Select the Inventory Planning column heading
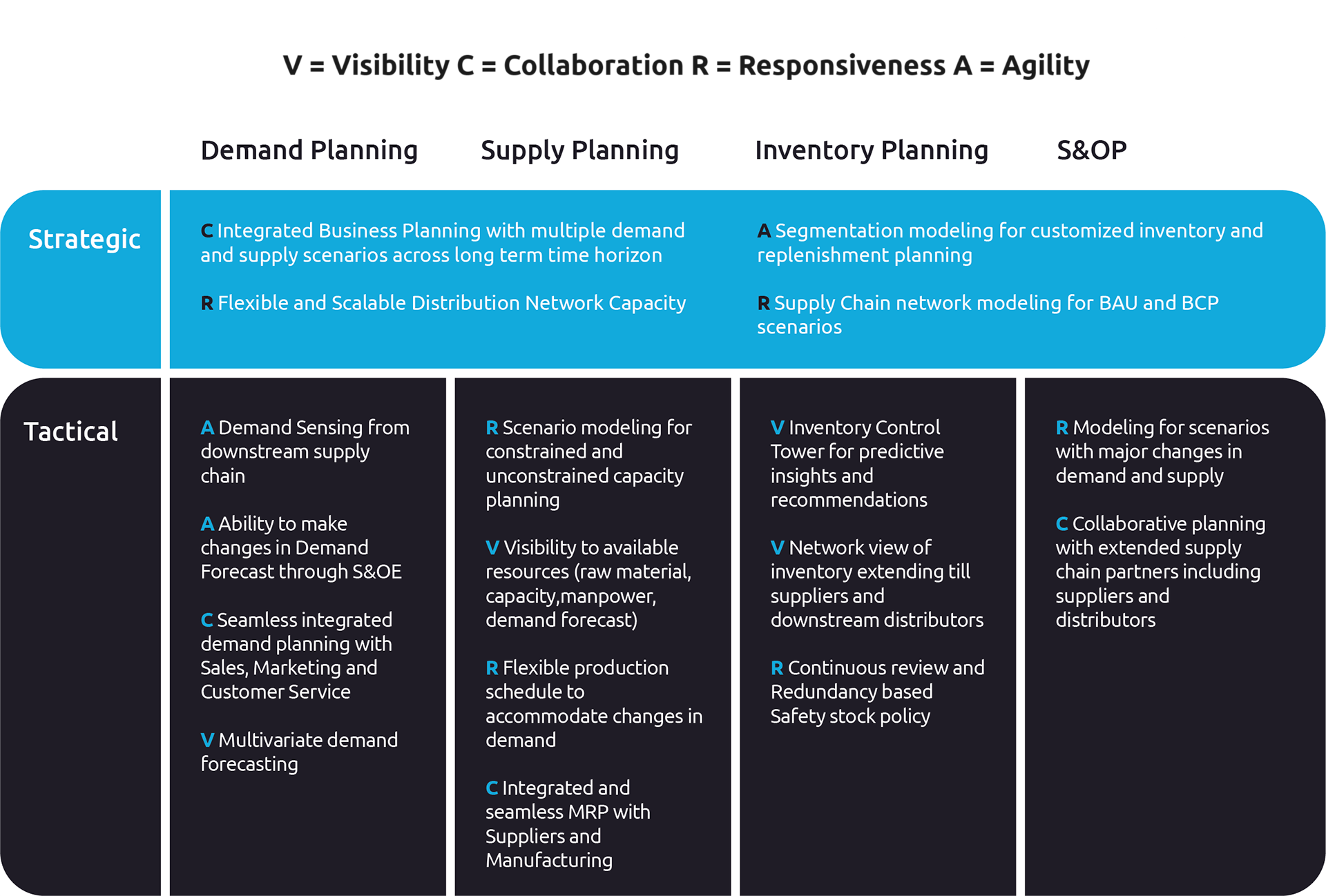The width and height of the screenshot is (1326, 896). (x=871, y=150)
